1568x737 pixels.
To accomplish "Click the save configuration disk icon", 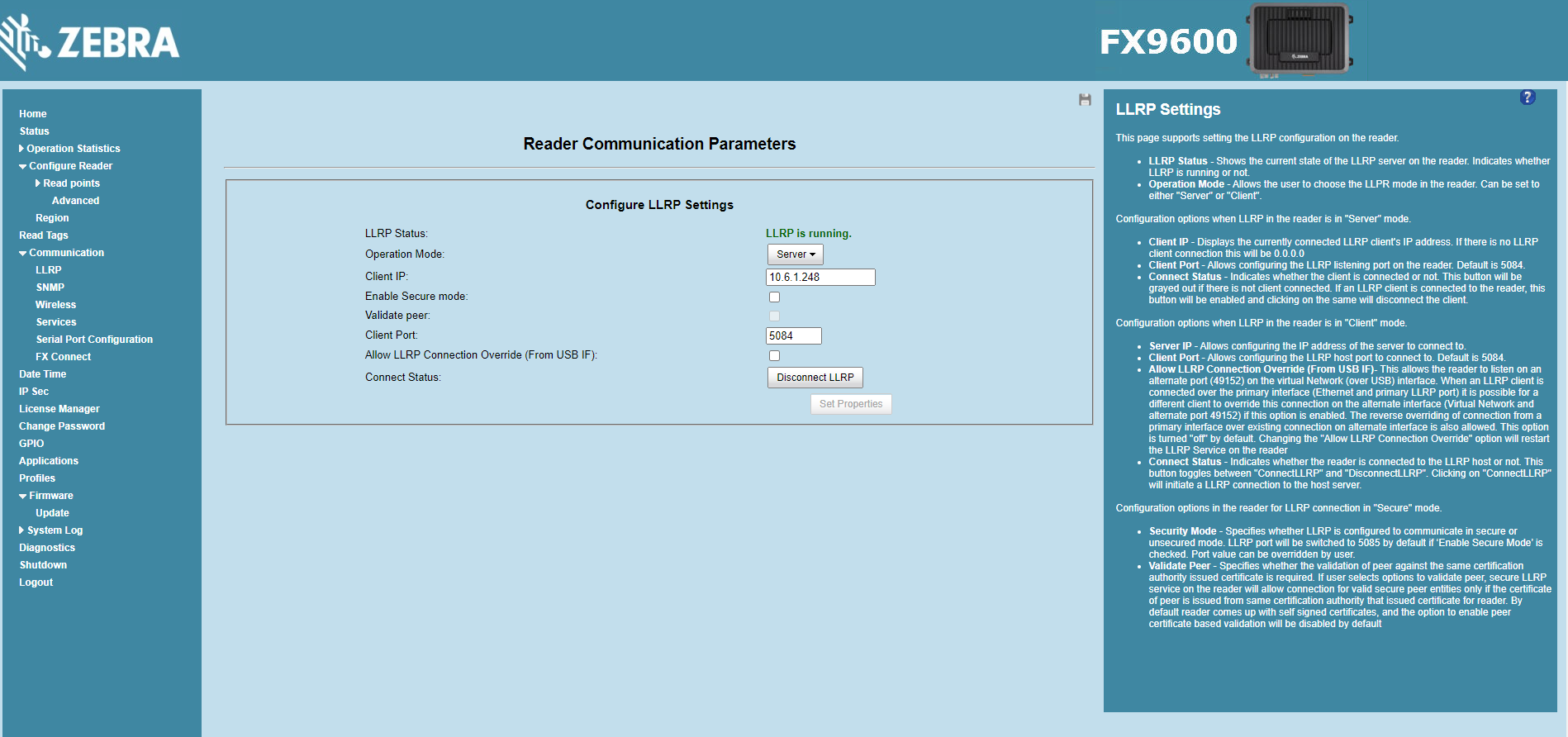I will pos(1085,100).
